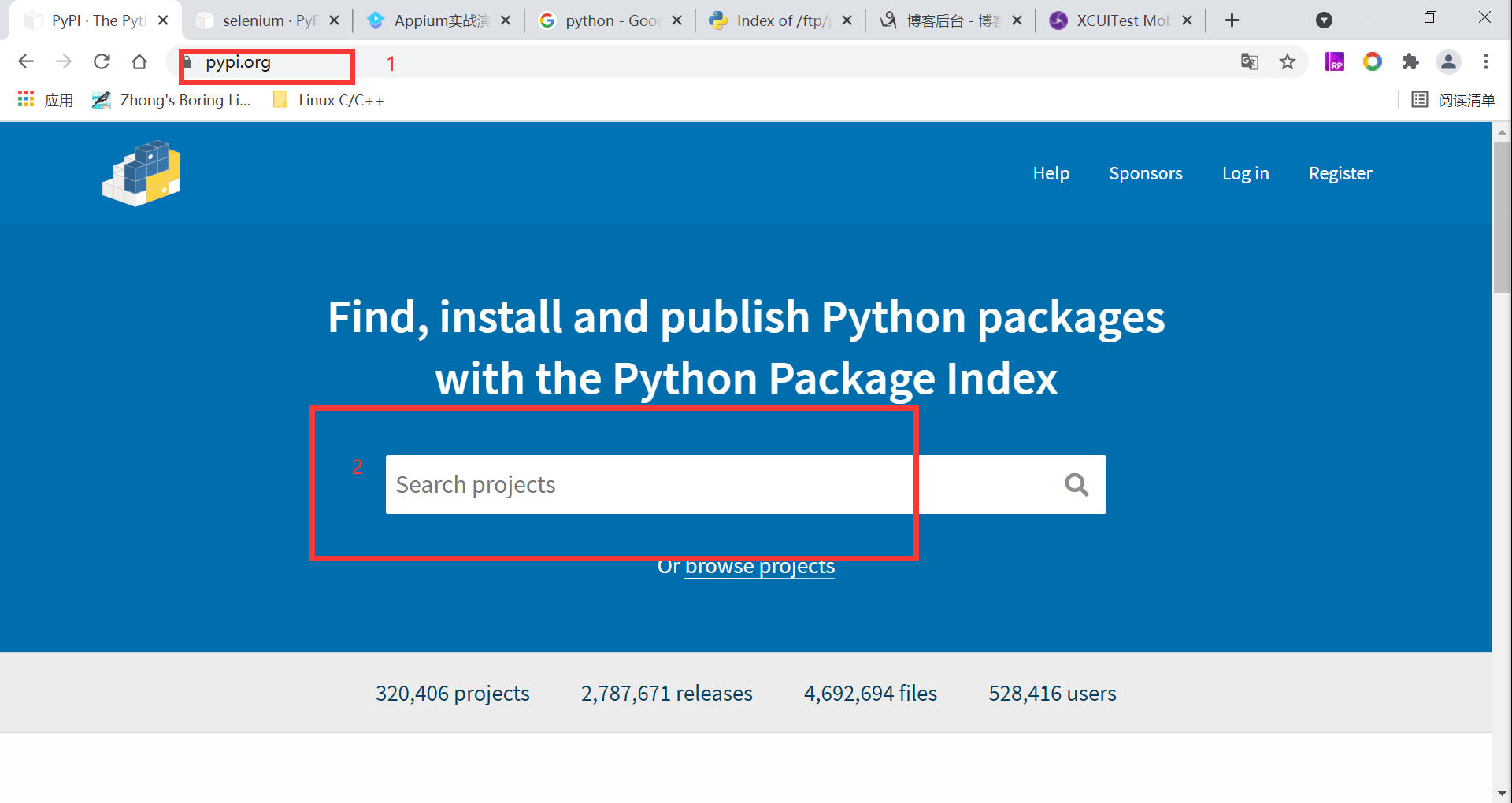This screenshot has width=1512, height=803.
Task: Click the Register link
Action: coord(1340,173)
